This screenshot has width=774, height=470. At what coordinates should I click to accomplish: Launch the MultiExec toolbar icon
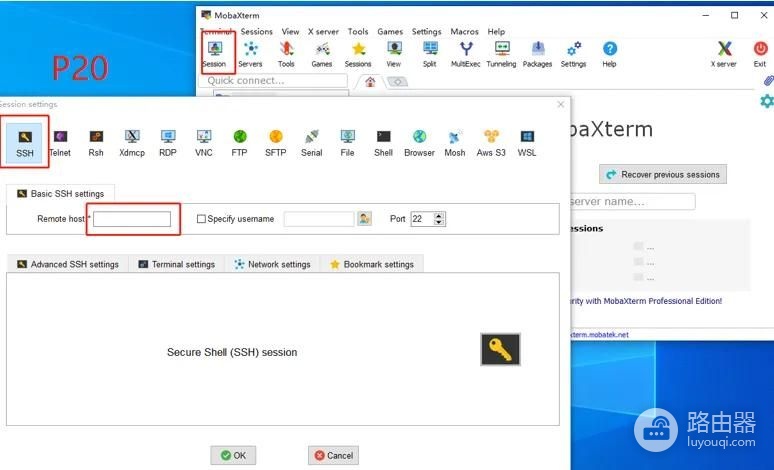(x=465, y=54)
